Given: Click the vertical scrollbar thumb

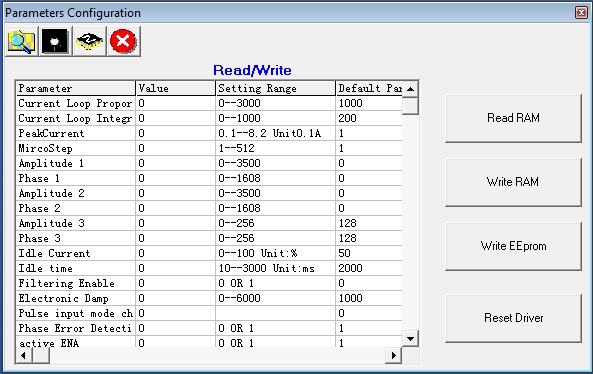Looking at the screenshot, I should [410, 106].
